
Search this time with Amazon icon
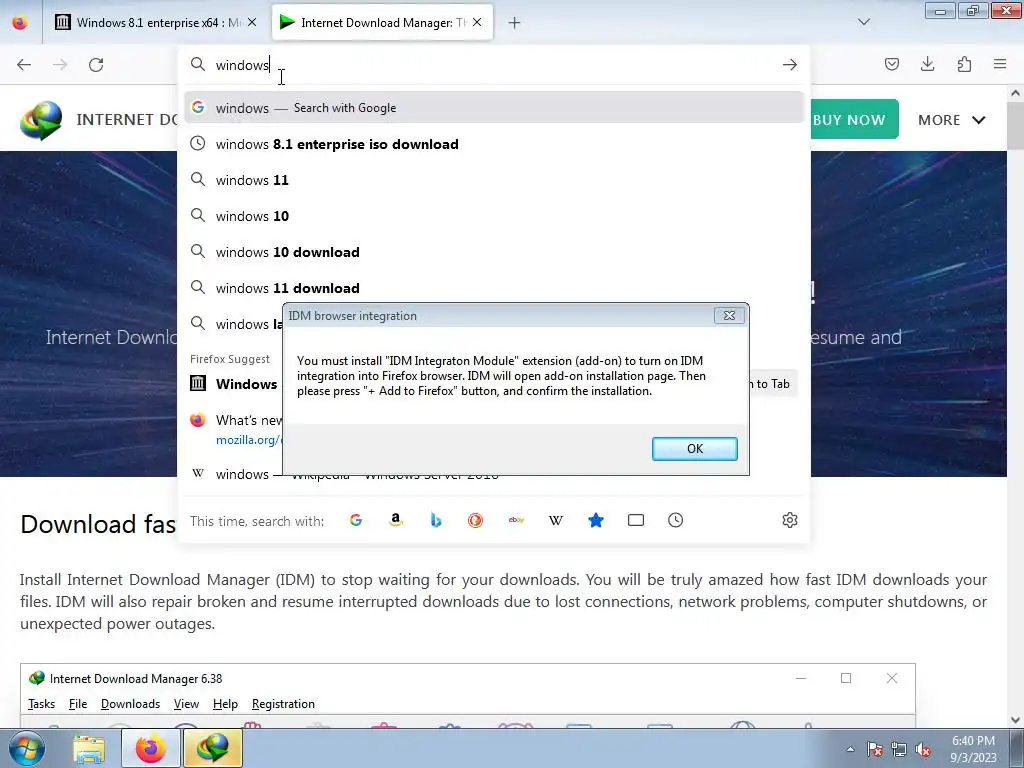[396, 520]
